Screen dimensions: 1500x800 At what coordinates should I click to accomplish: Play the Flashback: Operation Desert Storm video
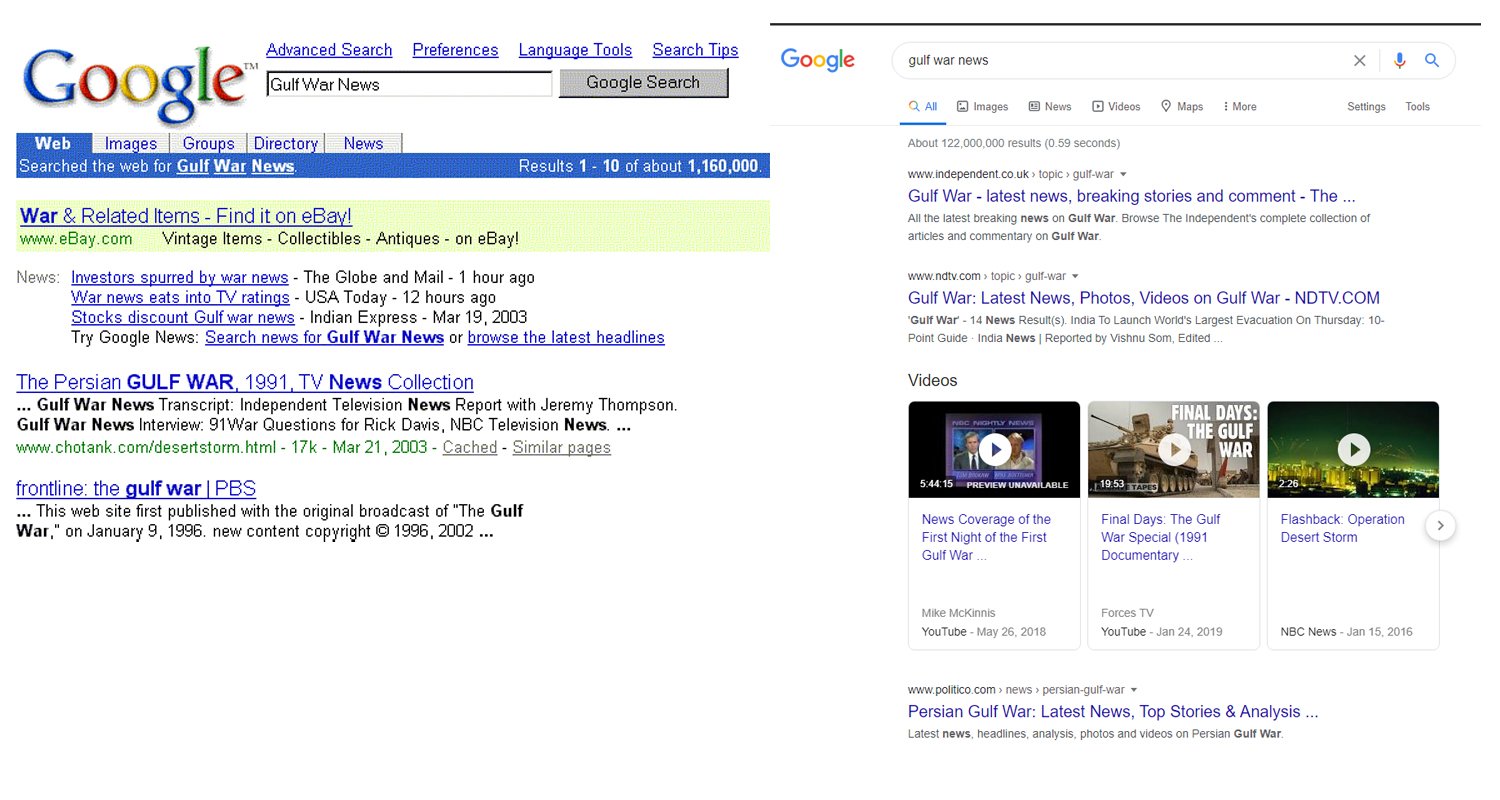1353,449
